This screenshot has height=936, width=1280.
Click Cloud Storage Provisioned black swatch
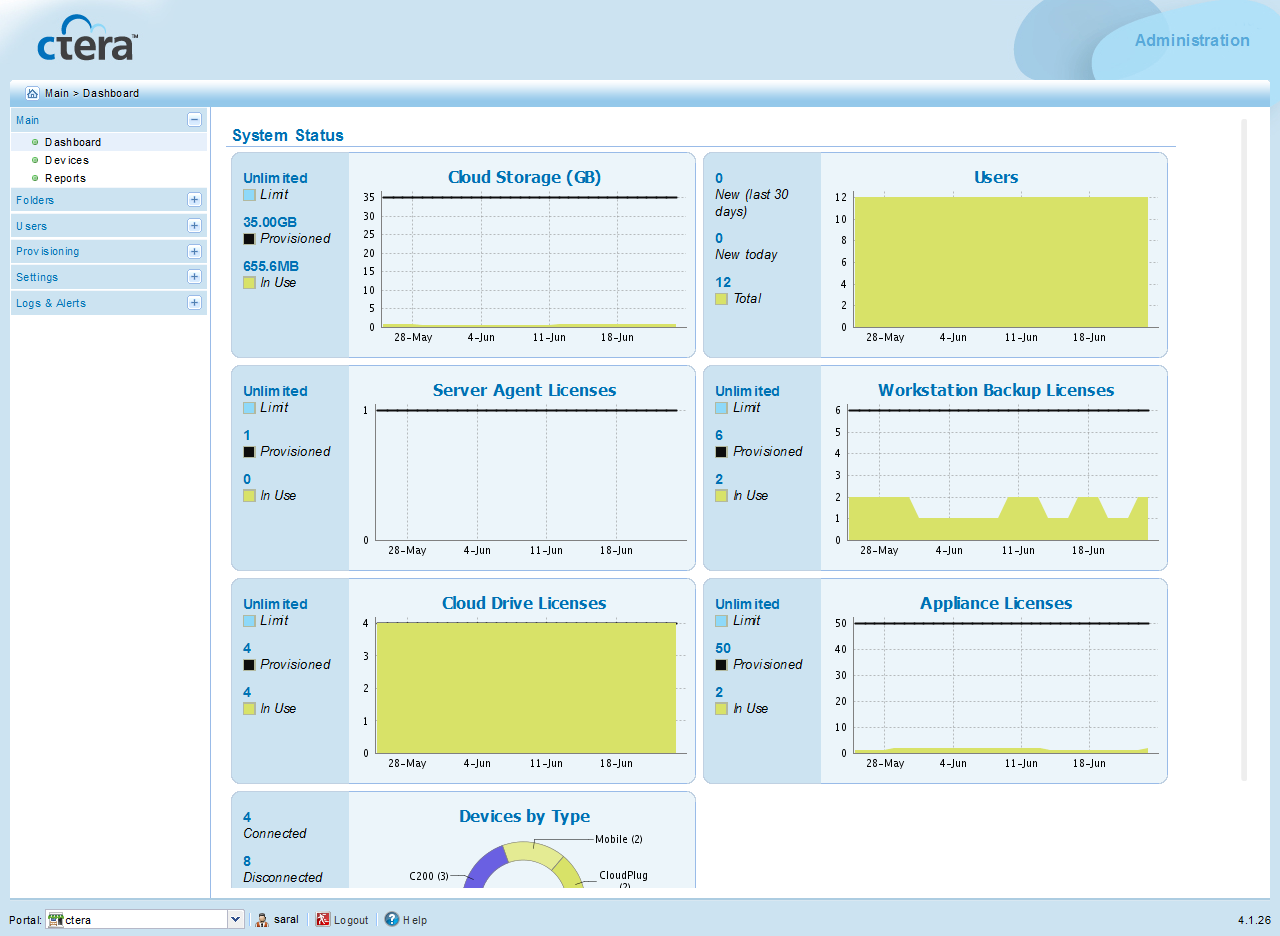pyautogui.click(x=249, y=239)
